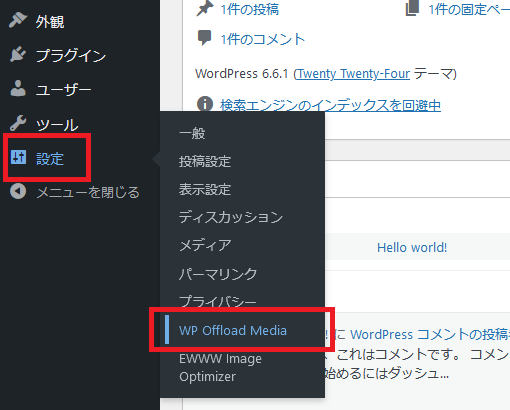Click the pin icon beside 1件の投稿

(204, 9)
